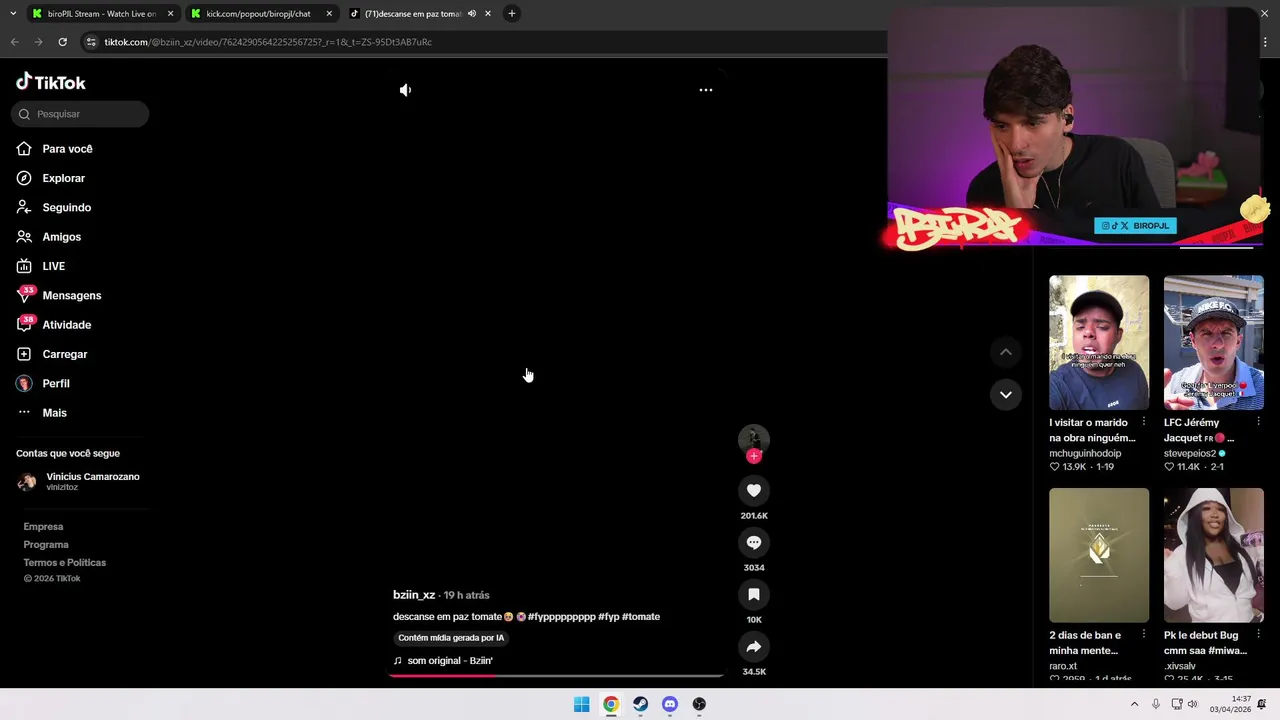Like the video with 201.6K likes

click(x=754, y=490)
